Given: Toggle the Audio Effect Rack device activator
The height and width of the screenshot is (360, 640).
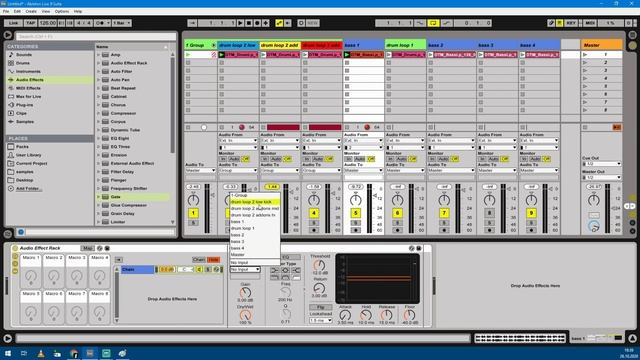Looking at the screenshot, I should (x=15, y=248).
